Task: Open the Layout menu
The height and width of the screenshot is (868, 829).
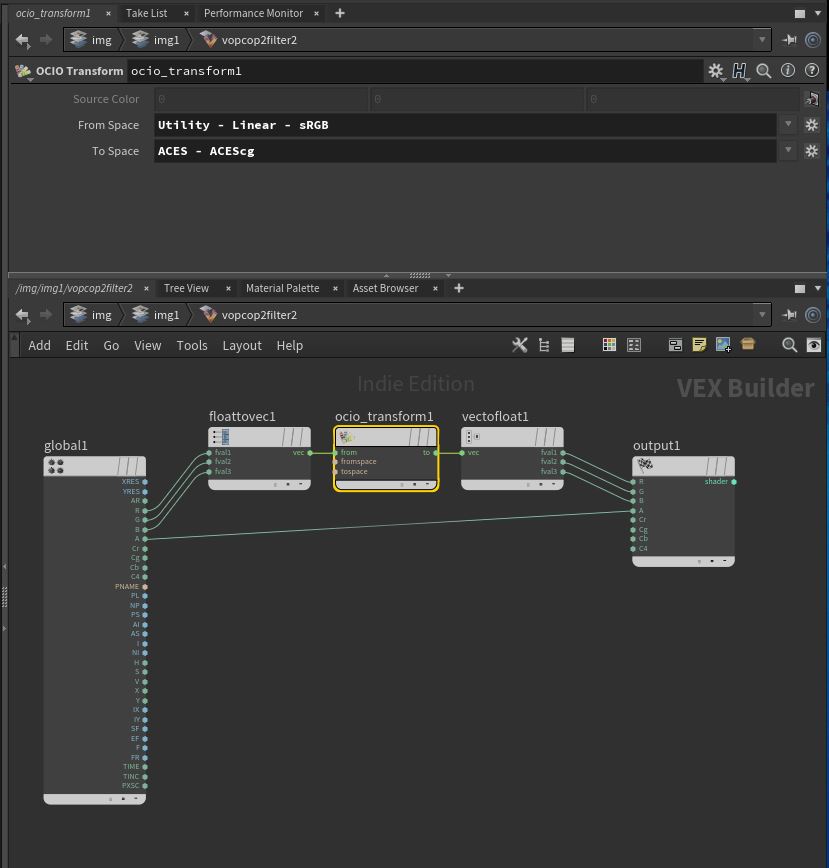Action: (242, 345)
